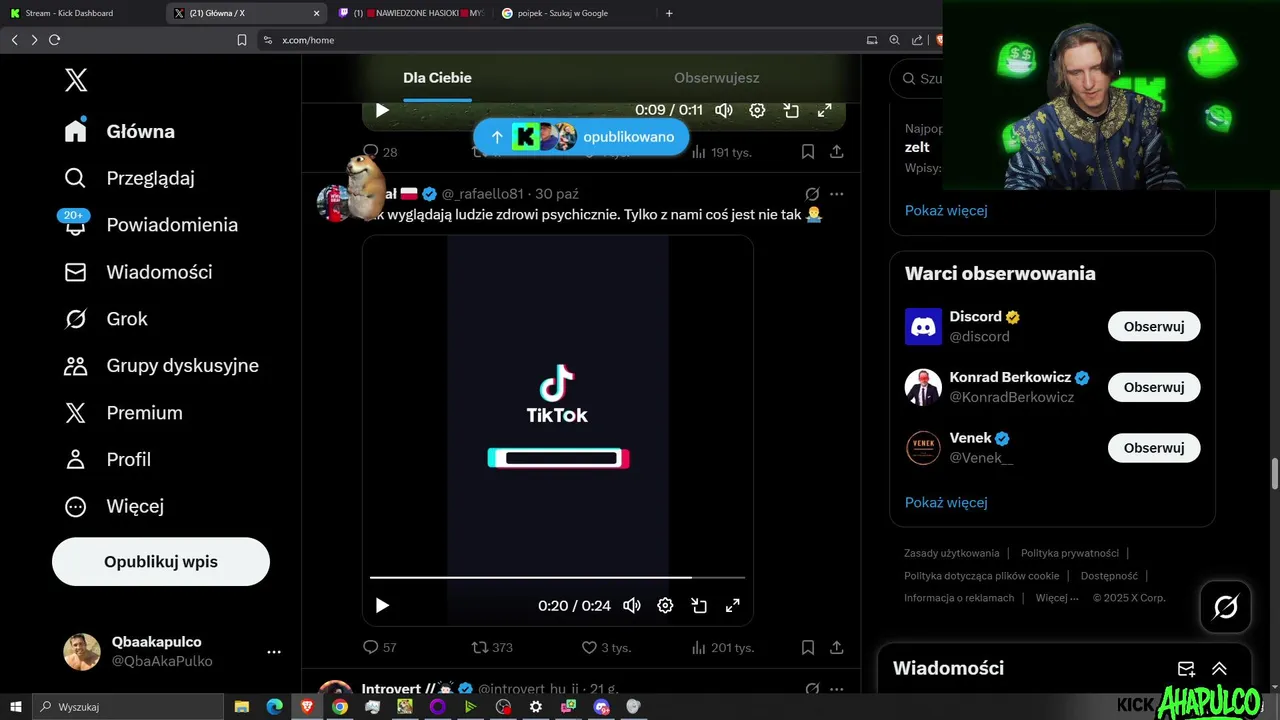Open more options on Introvert post
This screenshot has height=720, width=1280.
tap(837, 689)
